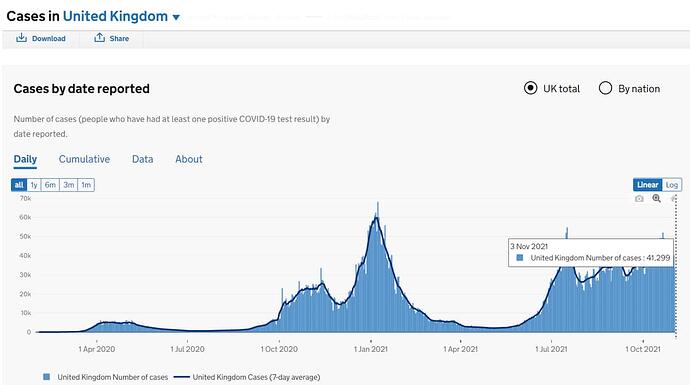Select the Daily tab

tap(25, 159)
